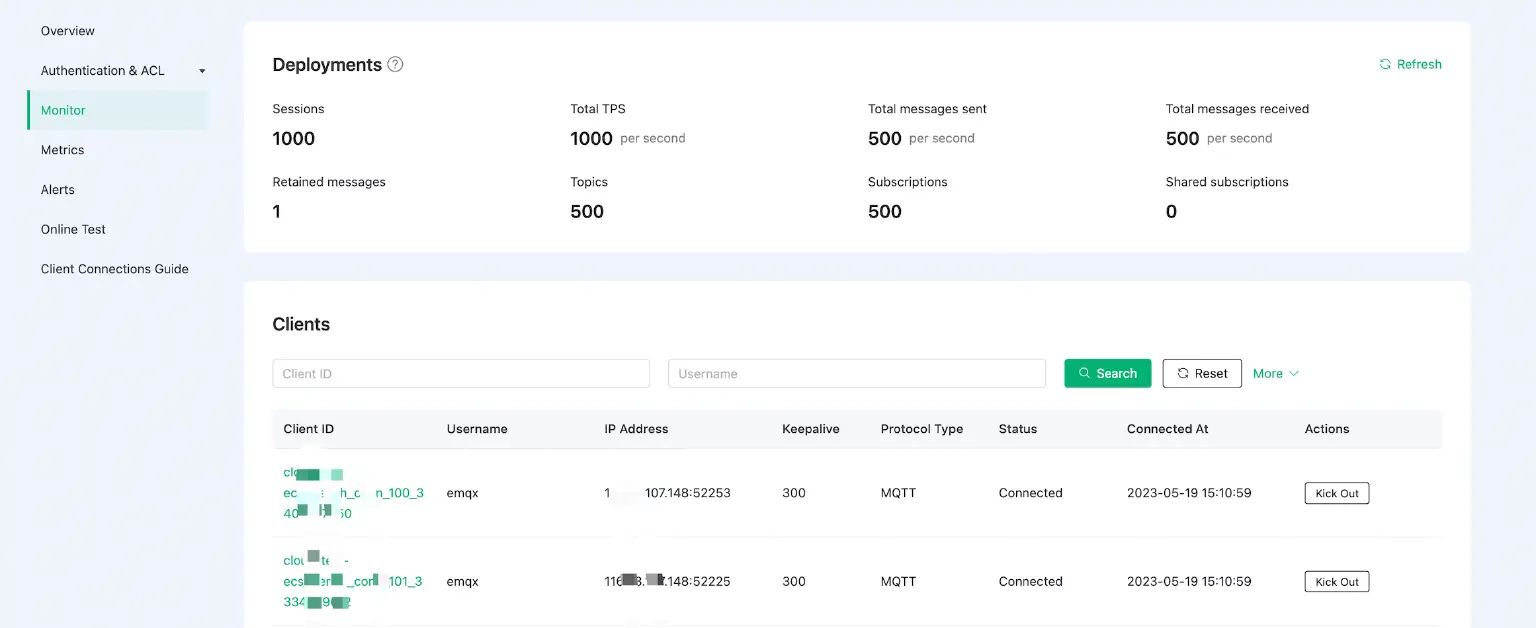The width and height of the screenshot is (1536, 628).
Task: Select Overview in the sidebar
Action: coord(67,30)
